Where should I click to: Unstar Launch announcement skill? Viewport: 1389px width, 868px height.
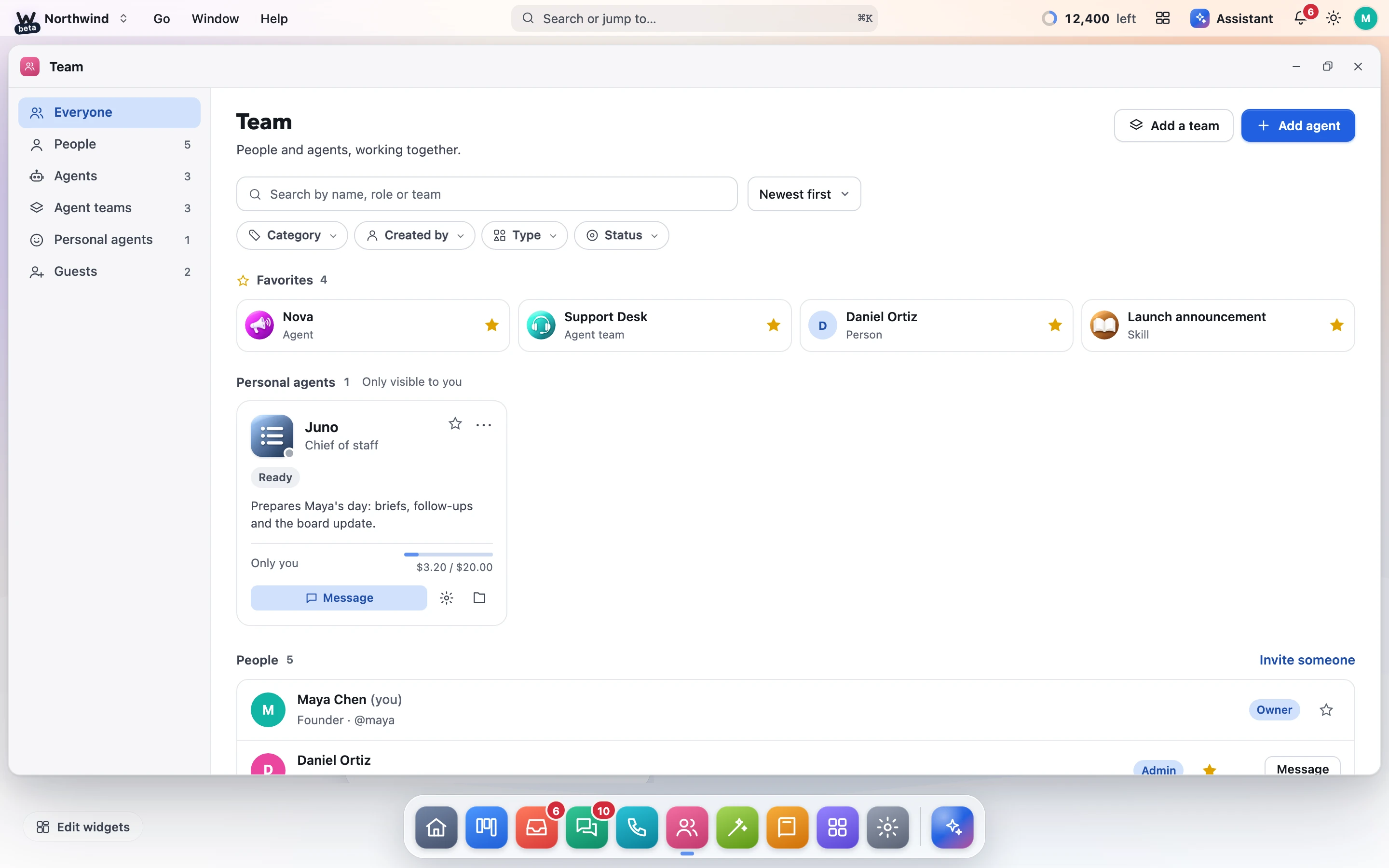point(1337,325)
